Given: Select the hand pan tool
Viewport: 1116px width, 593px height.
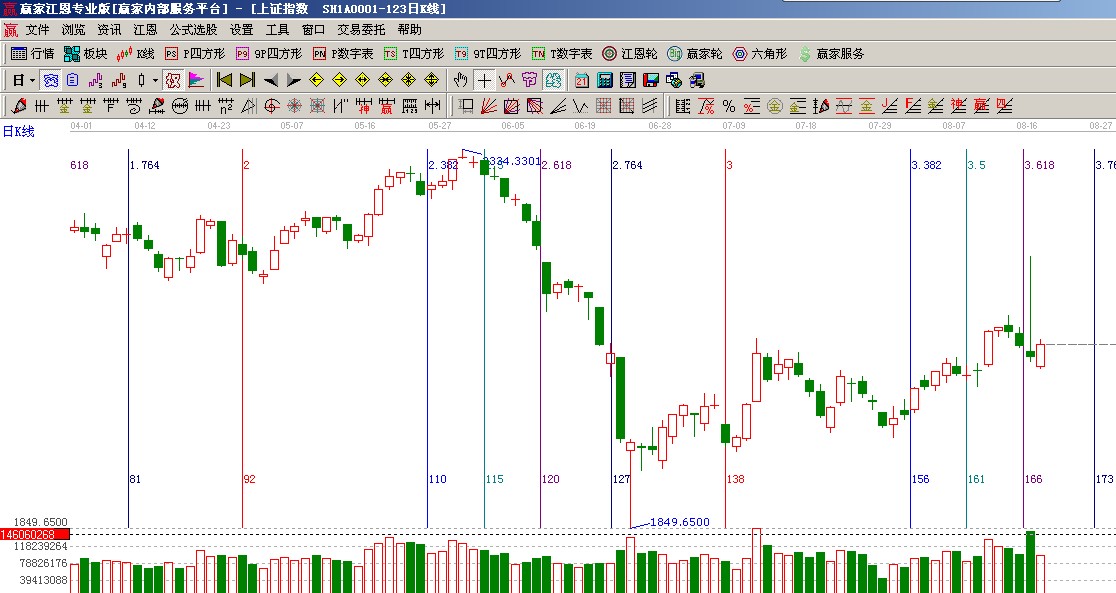Looking at the screenshot, I should click(460, 80).
